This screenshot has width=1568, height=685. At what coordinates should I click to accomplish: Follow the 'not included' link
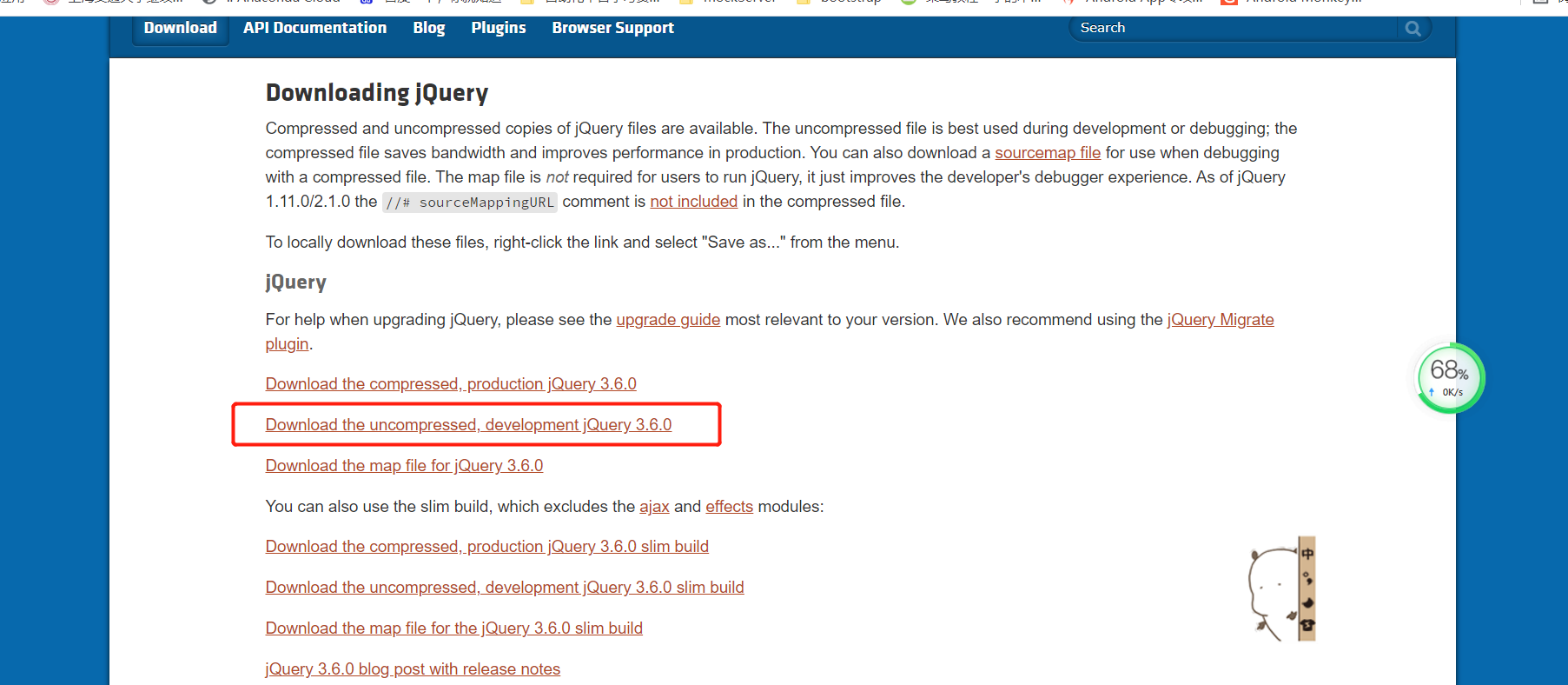(693, 202)
